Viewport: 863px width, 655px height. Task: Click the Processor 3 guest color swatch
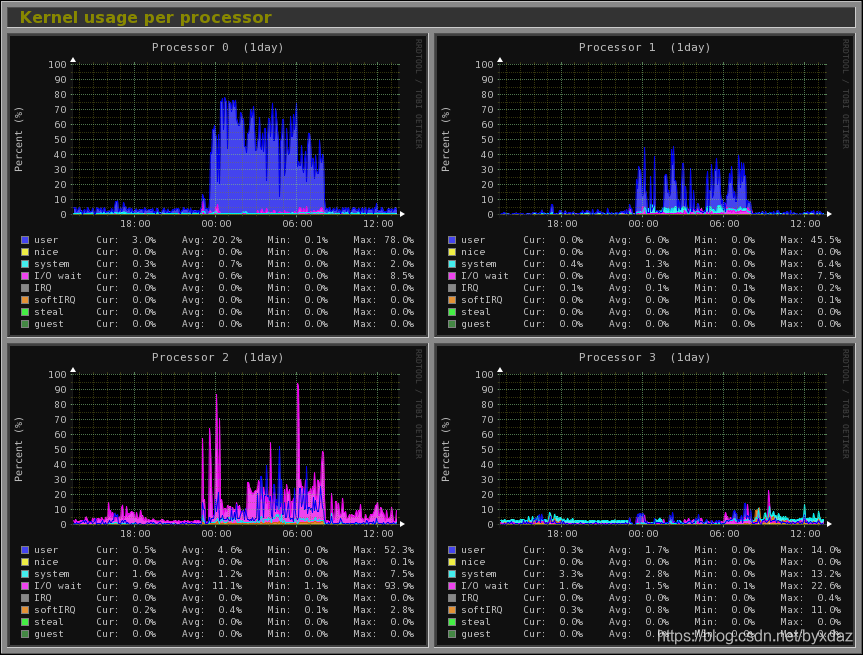point(452,634)
